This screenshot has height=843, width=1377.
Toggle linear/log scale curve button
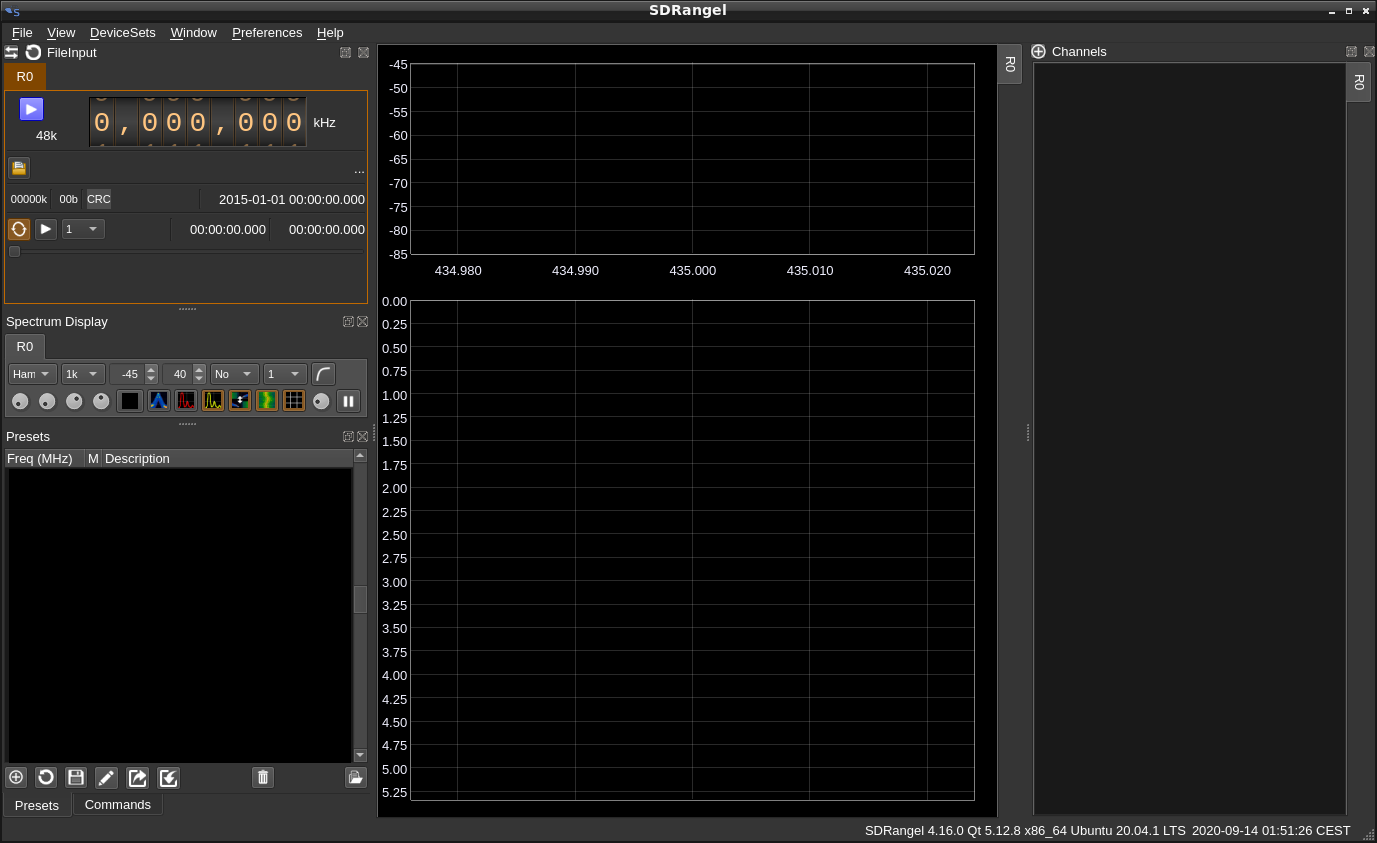click(323, 374)
